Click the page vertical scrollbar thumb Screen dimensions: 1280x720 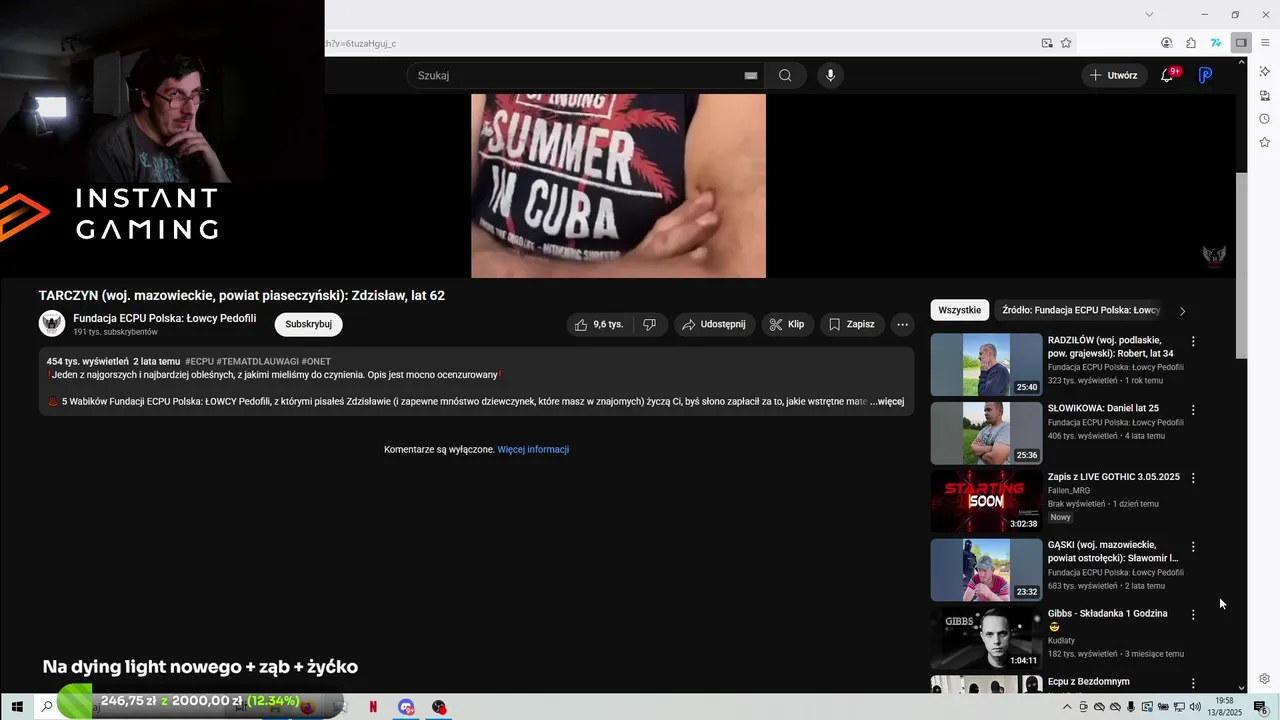pos(1242,265)
